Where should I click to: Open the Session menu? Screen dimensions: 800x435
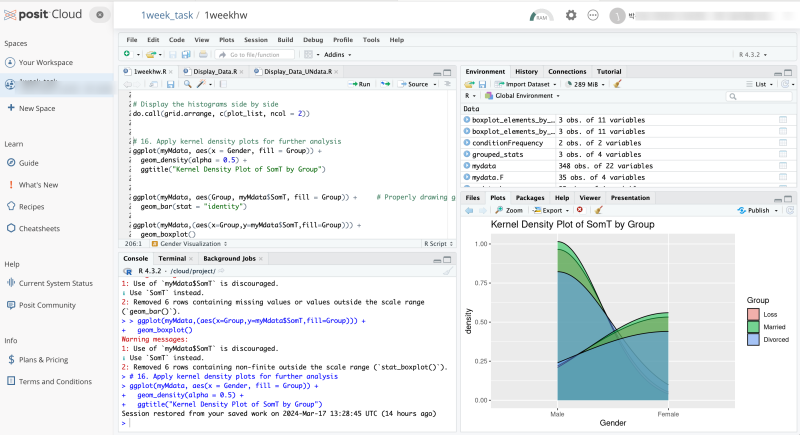(x=256, y=40)
